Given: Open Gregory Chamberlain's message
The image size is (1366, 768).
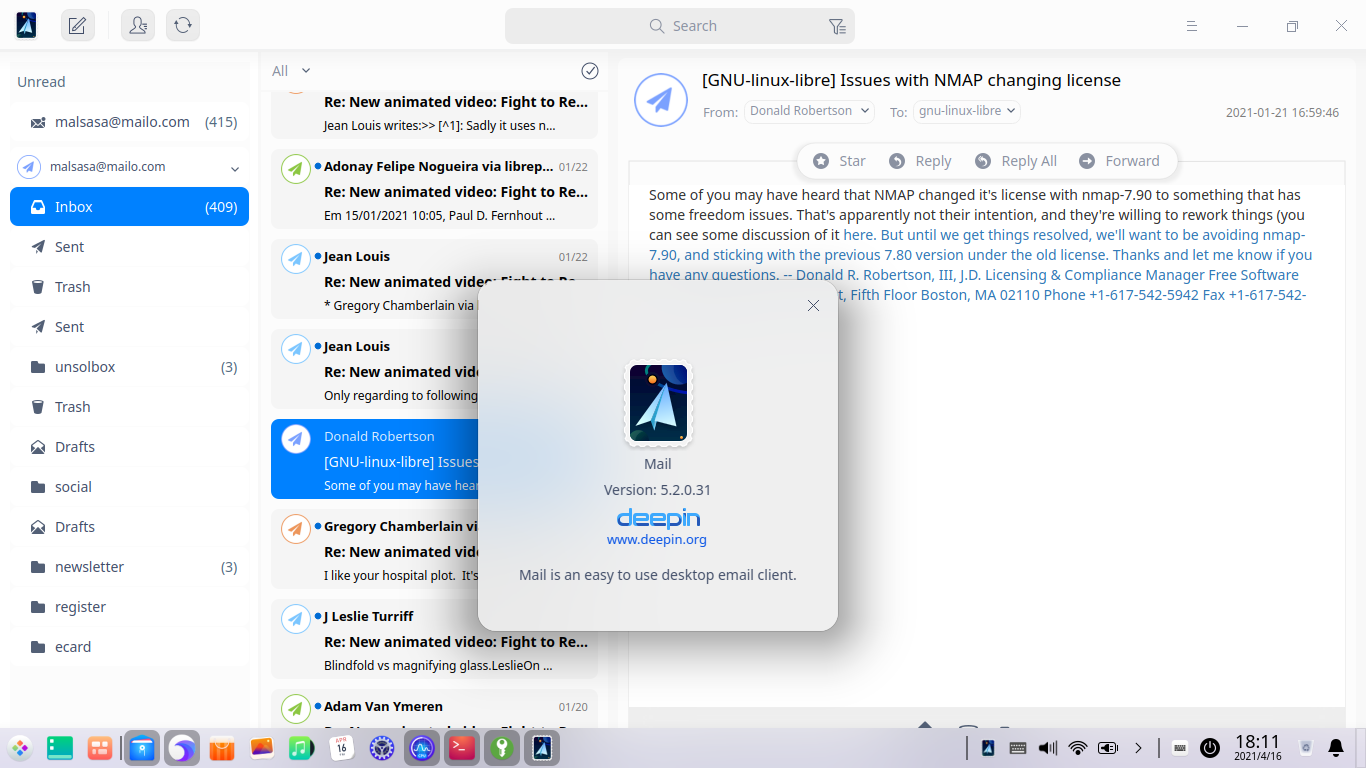Looking at the screenshot, I should [x=374, y=550].
